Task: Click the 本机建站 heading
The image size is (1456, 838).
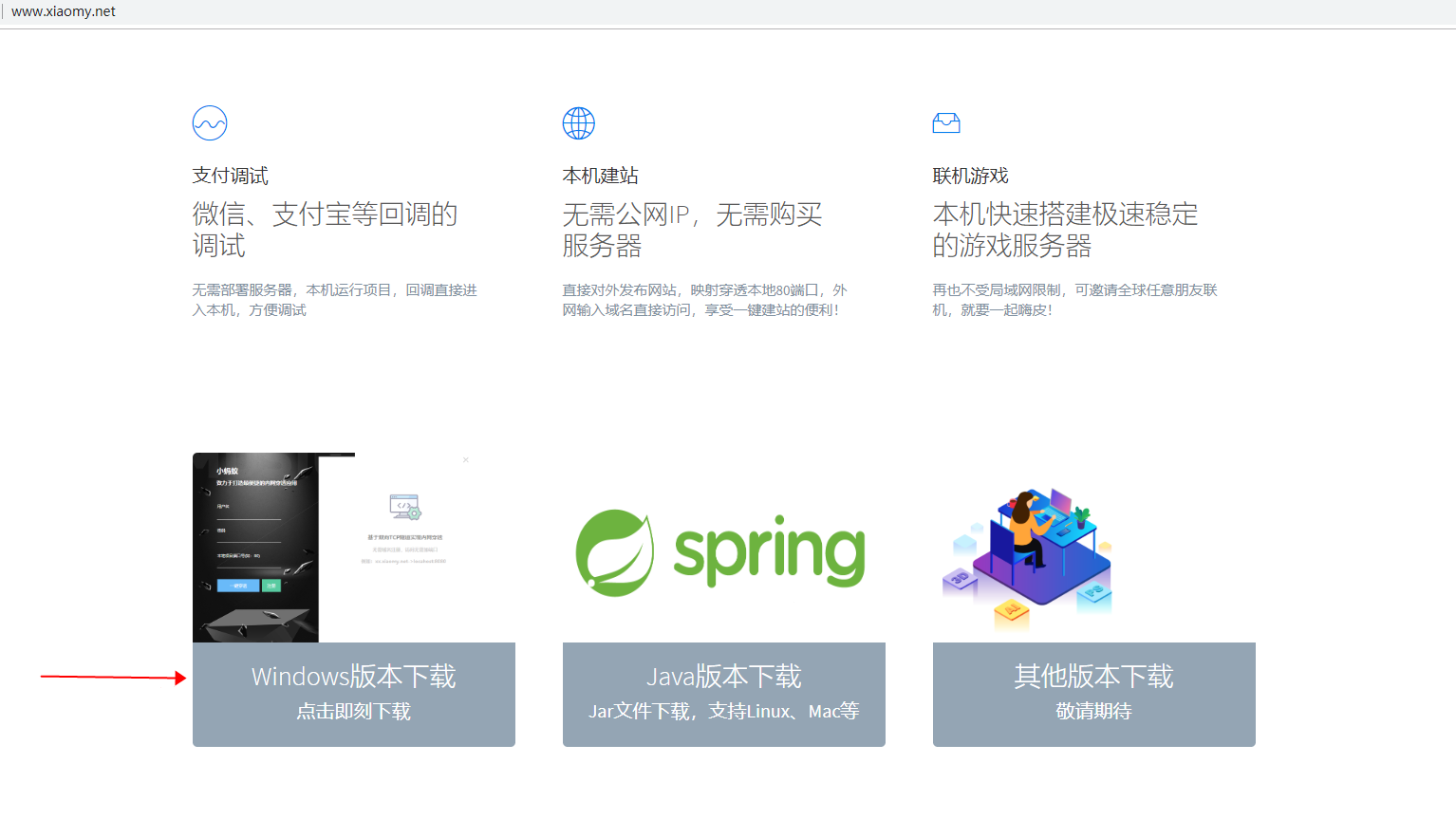Action: pos(601,176)
